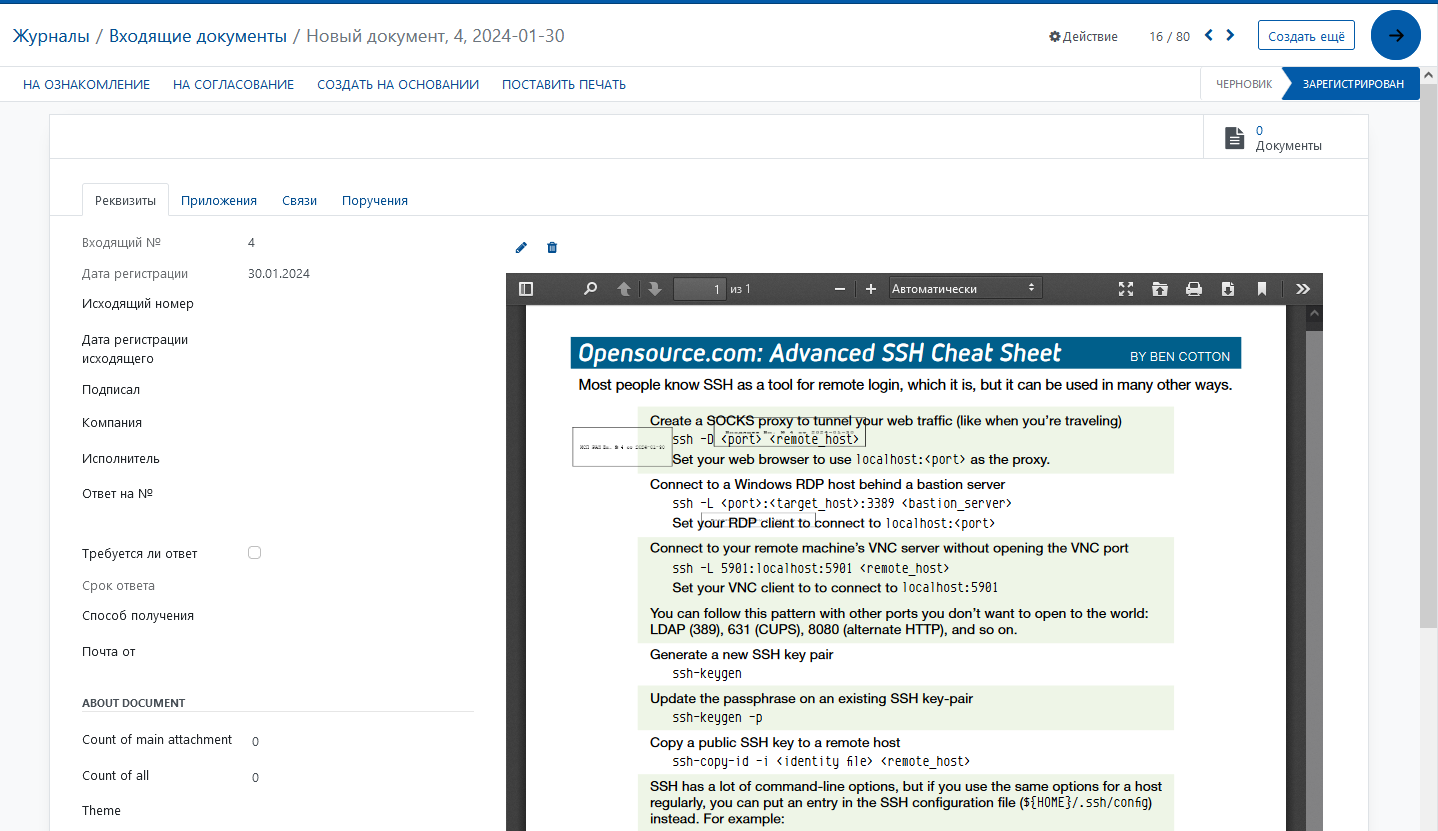Click the ABOUT DOCUMENT section header

pyautogui.click(x=133, y=703)
